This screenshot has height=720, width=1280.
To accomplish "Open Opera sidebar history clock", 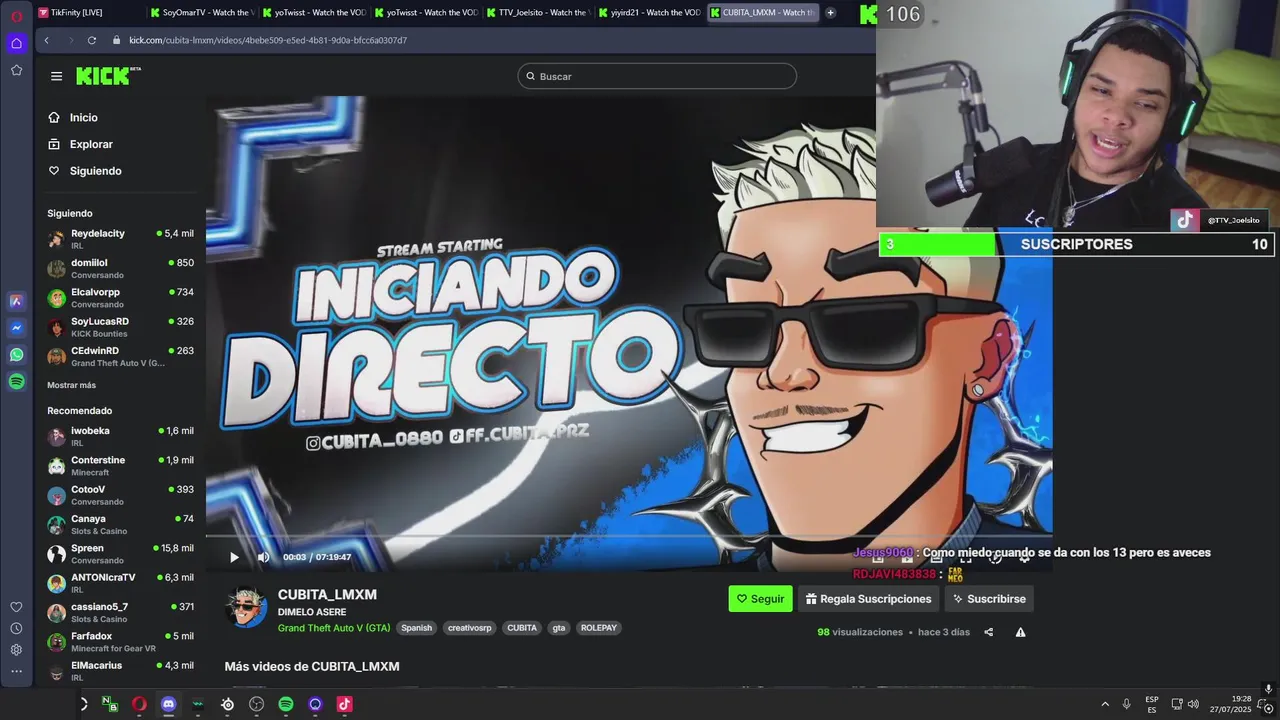I will 16,628.
